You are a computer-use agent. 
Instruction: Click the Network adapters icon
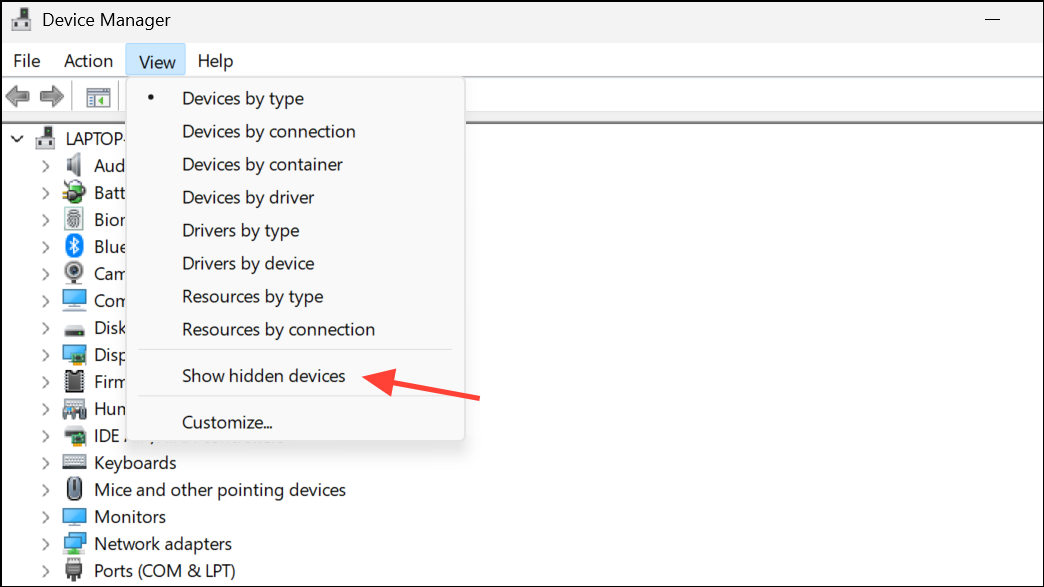click(74, 544)
